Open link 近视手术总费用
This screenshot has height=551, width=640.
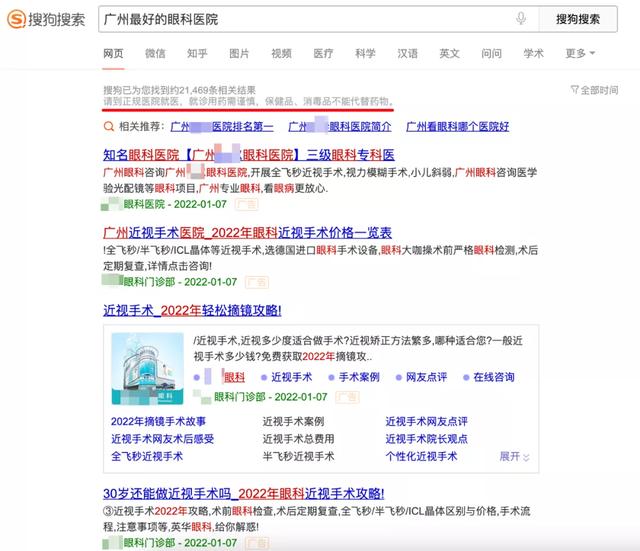298,439
